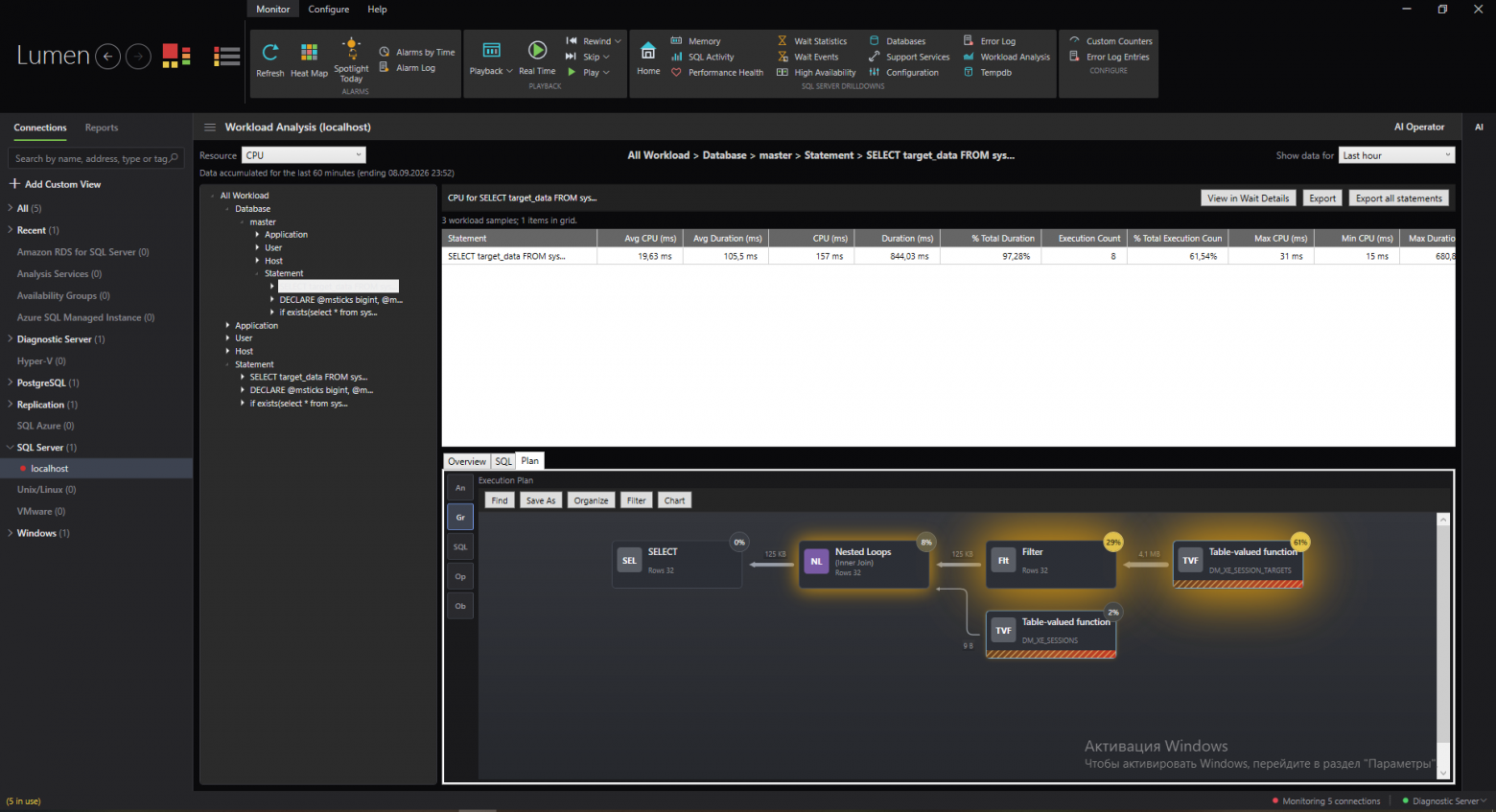Select the NL Nested Loops node icon
1496x812 pixels.
(x=816, y=561)
